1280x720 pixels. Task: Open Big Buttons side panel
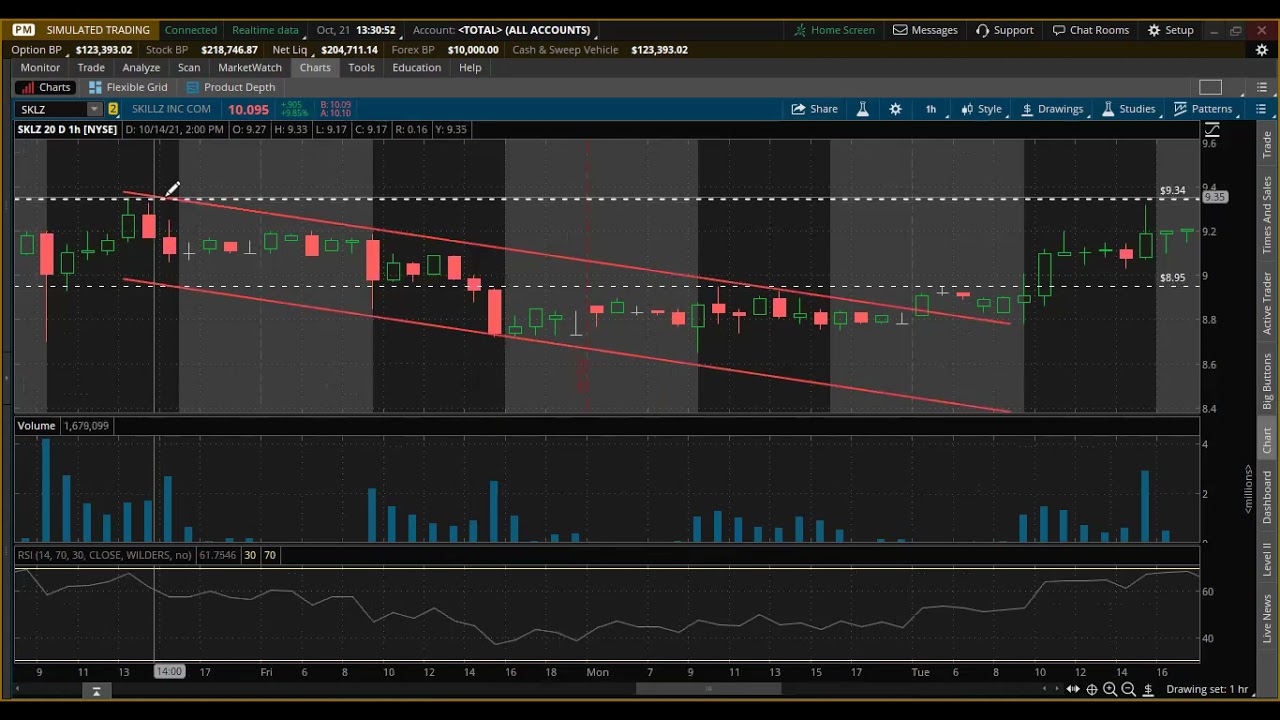coord(1267,382)
